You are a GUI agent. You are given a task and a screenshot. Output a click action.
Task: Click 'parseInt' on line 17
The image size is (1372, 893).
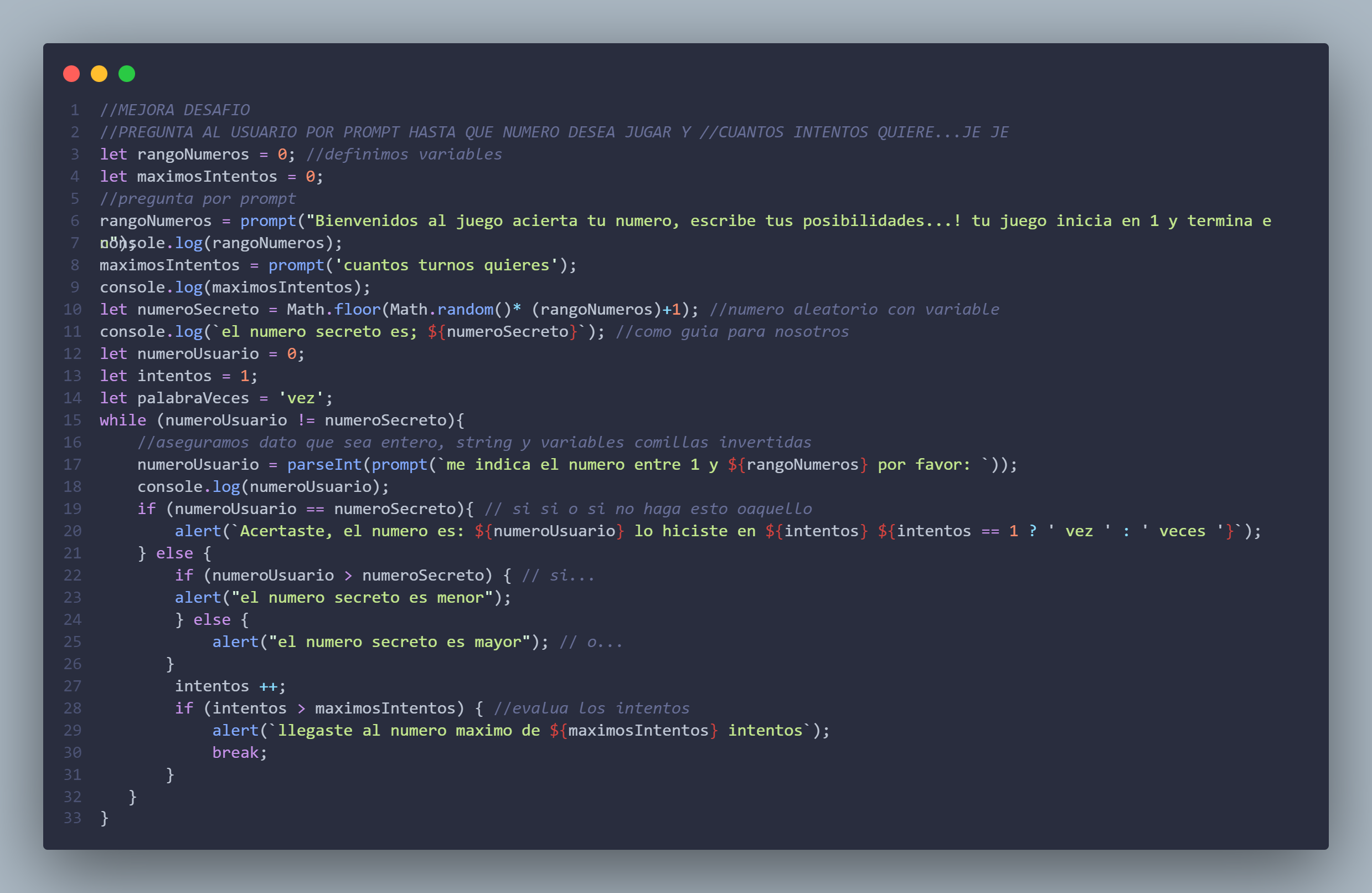tap(324, 464)
